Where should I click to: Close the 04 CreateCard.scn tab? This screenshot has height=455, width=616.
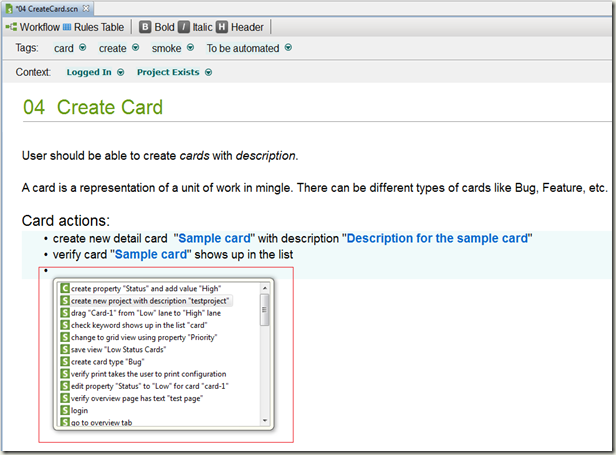86,8
